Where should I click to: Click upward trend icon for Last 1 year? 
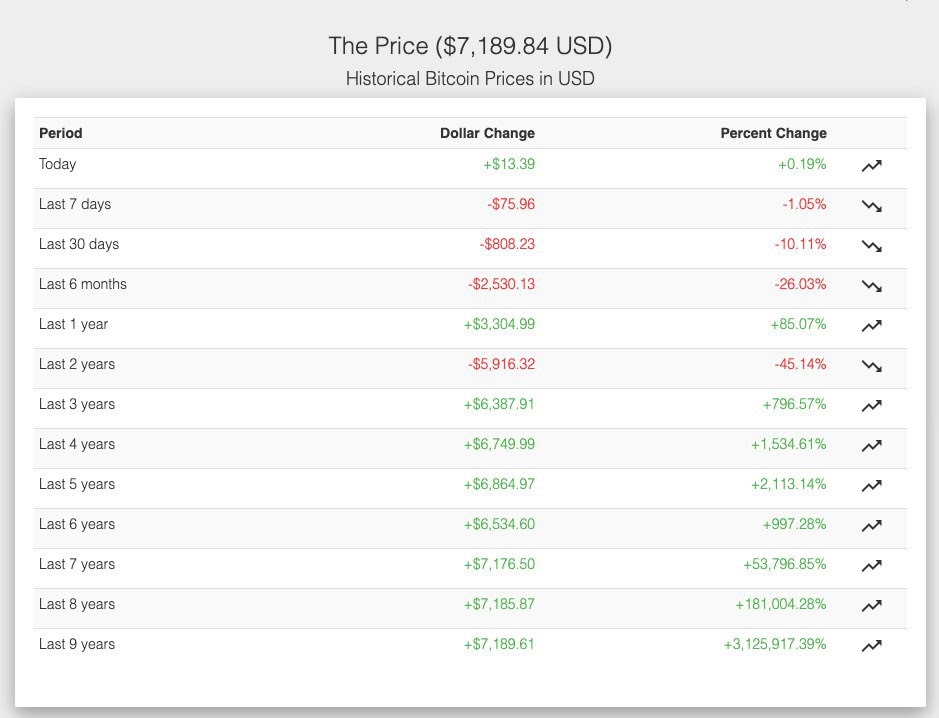point(871,326)
